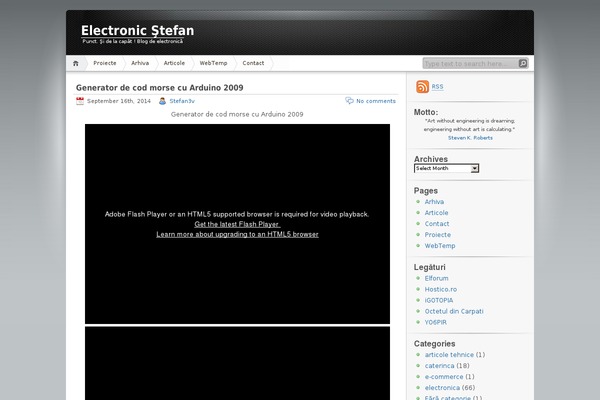The image size is (600, 400).
Task: Open the Elforum link under Legături
Action: 436,278
